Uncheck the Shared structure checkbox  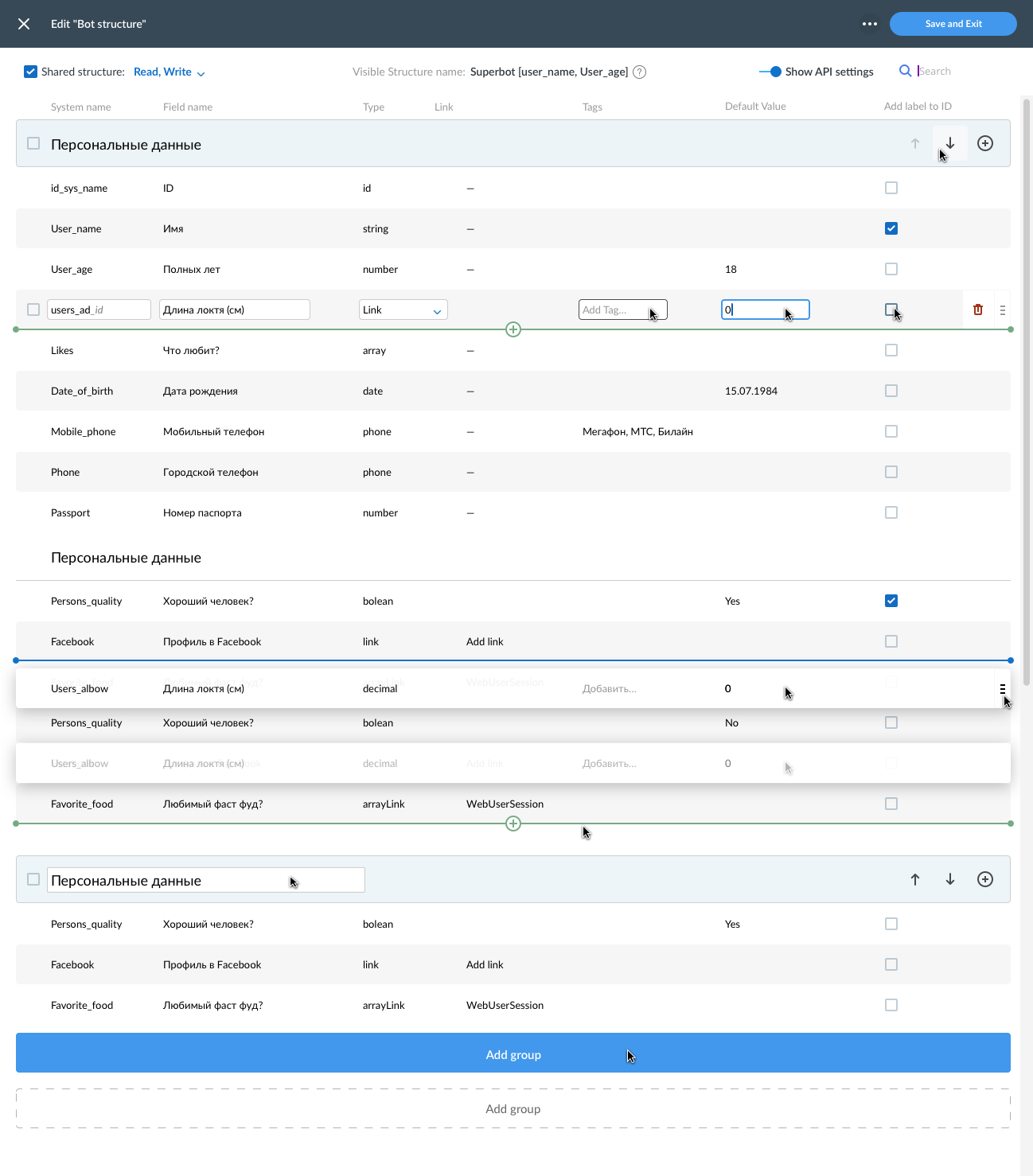click(x=30, y=72)
